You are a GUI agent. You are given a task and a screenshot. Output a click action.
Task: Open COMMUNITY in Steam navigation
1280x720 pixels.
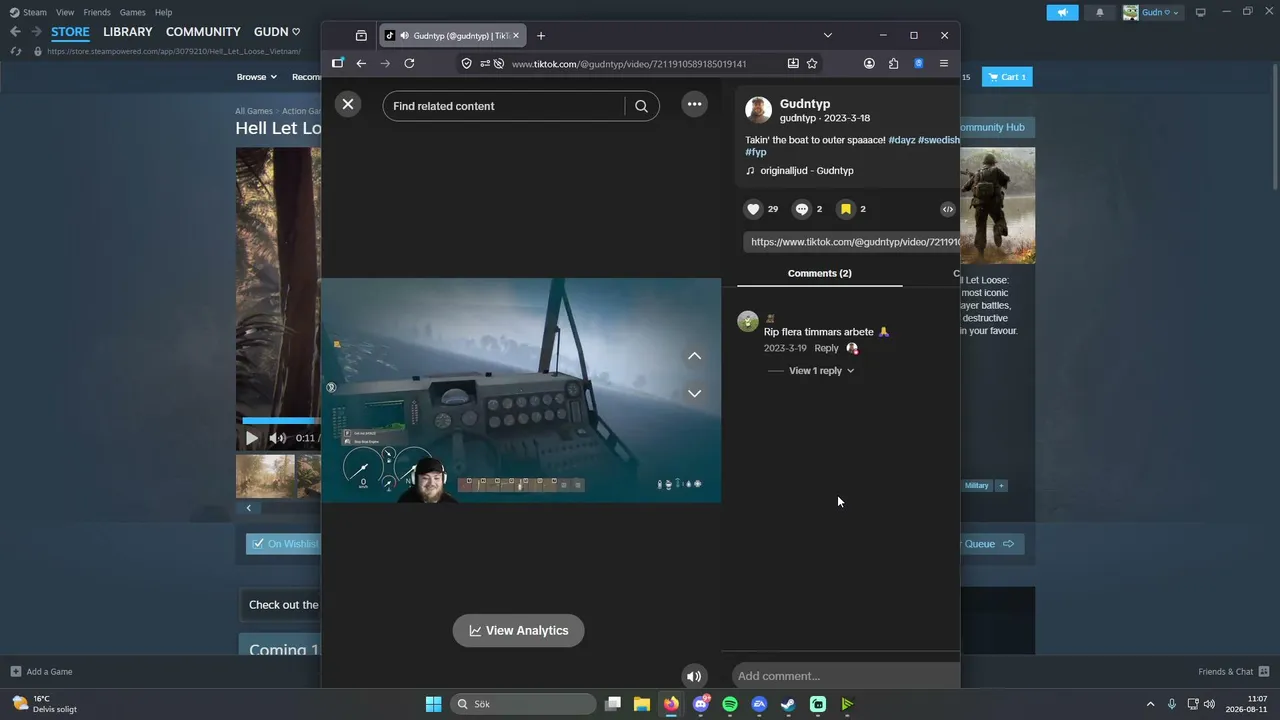click(x=203, y=32)
